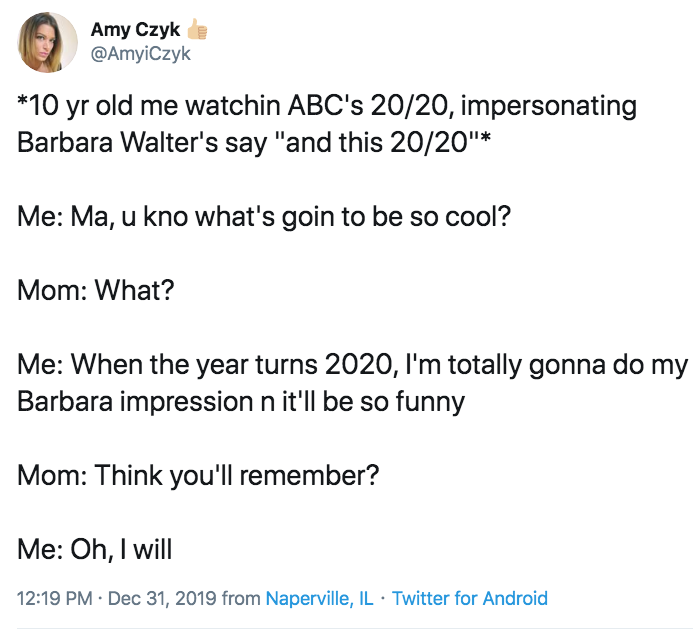Click the line "Me: When the year turns 2020"

coord(352,368)
